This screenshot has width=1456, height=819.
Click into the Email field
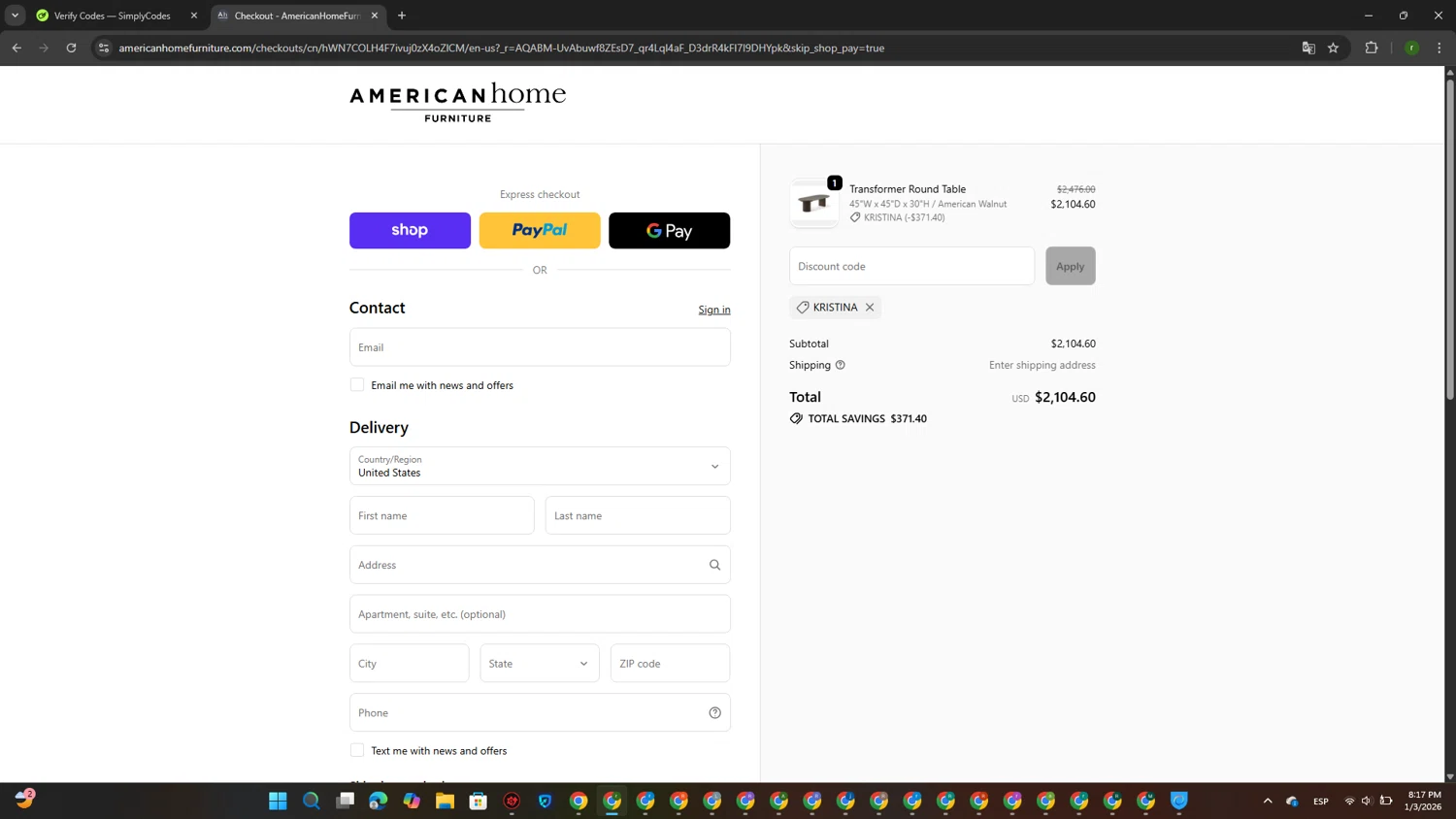click(x=540, y=346)
